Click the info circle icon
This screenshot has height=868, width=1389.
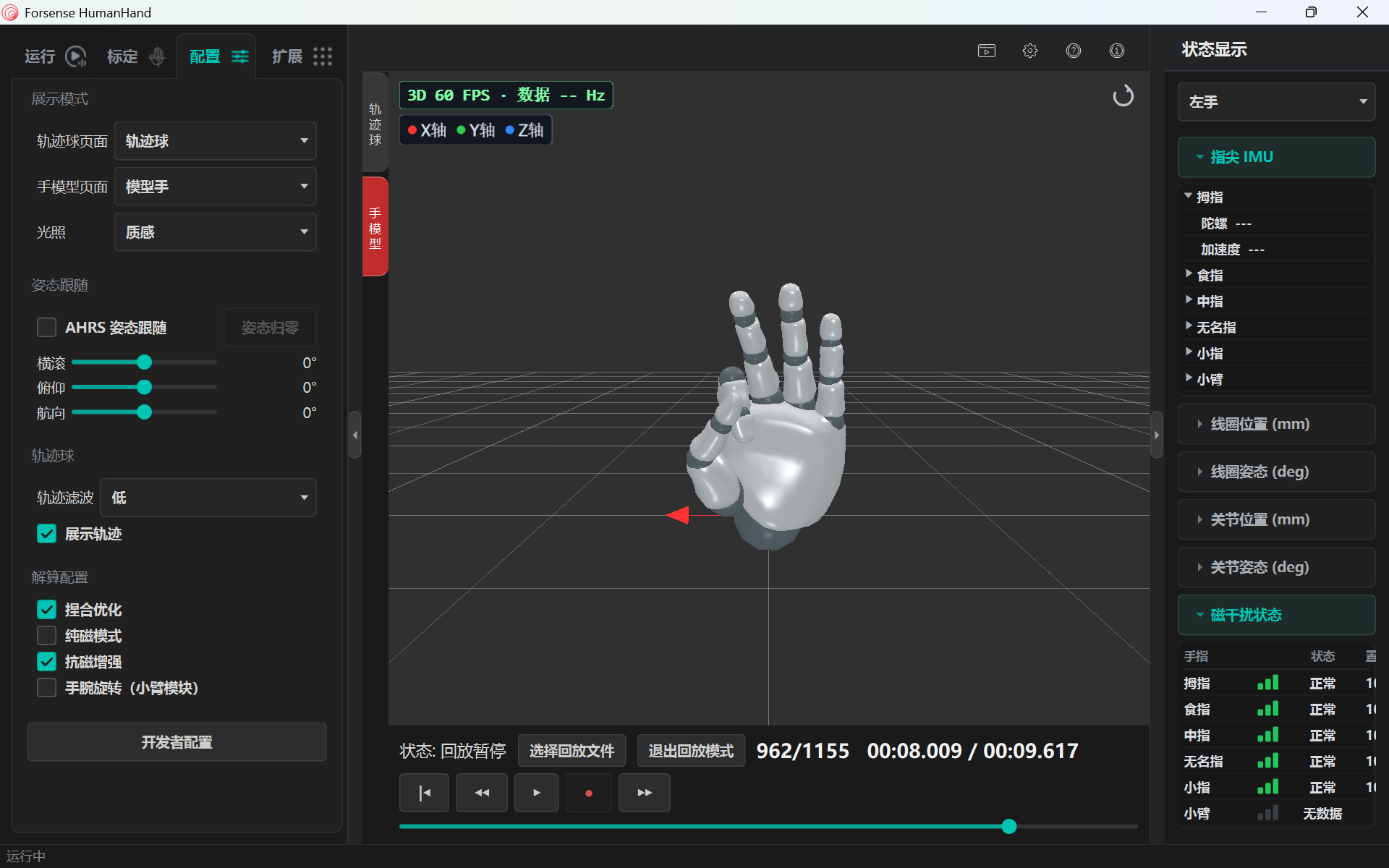1117,51
